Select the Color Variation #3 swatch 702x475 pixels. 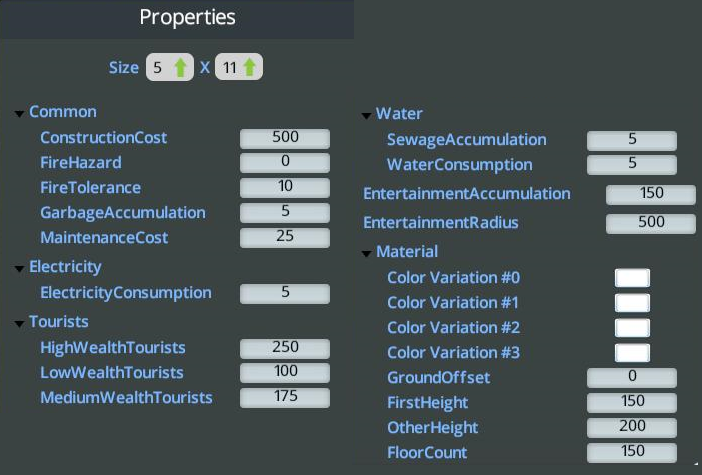tap(632, 353)
